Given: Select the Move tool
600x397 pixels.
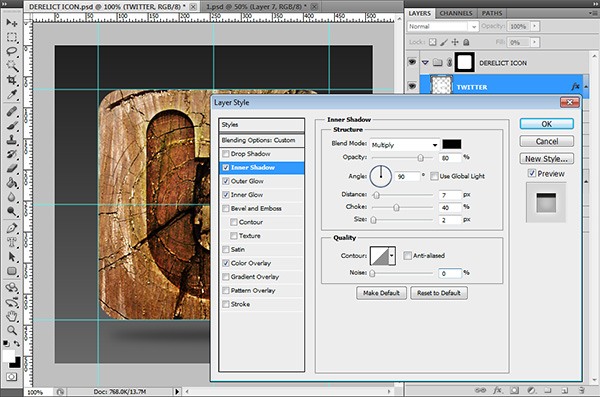Looking at the screenshot, I should [12, 23].
